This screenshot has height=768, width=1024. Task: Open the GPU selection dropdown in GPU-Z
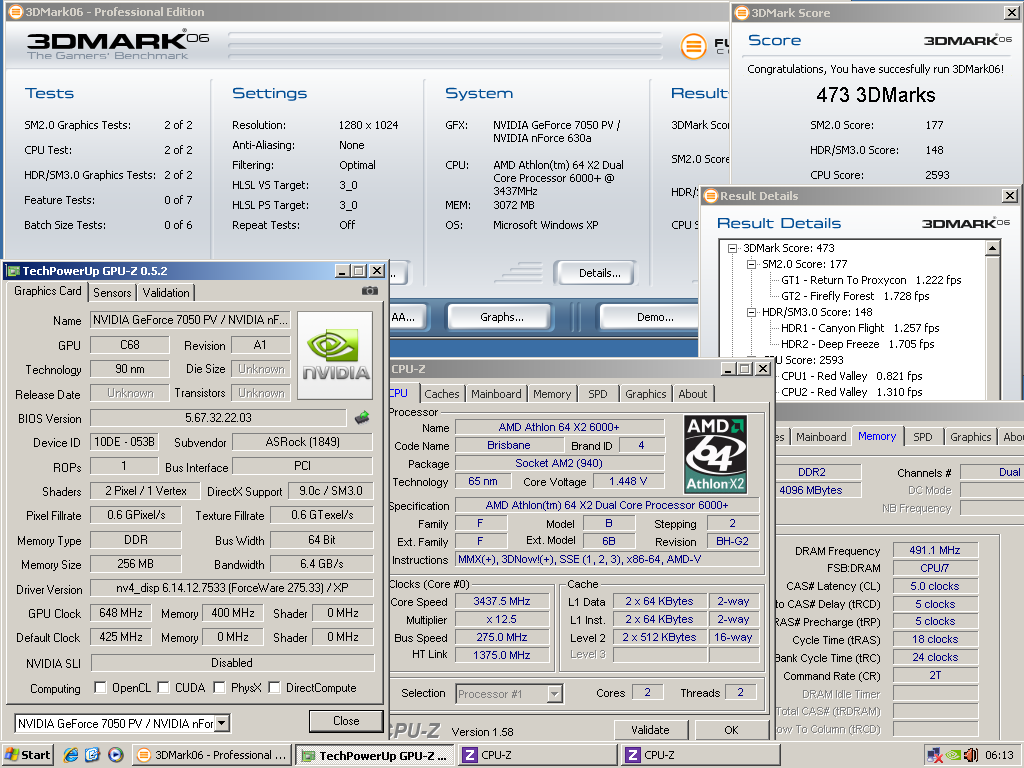pyautogui.click(x=222, y=724)
